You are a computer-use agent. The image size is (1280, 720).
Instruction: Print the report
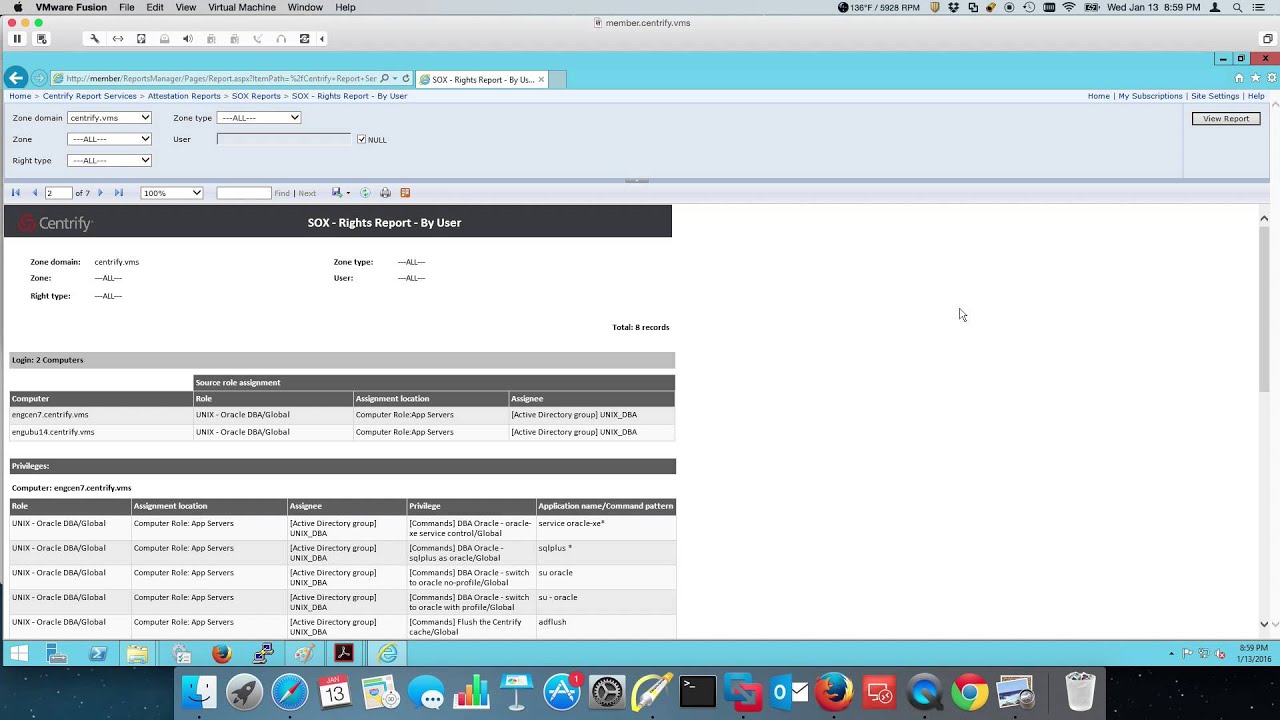coord(385,193)
